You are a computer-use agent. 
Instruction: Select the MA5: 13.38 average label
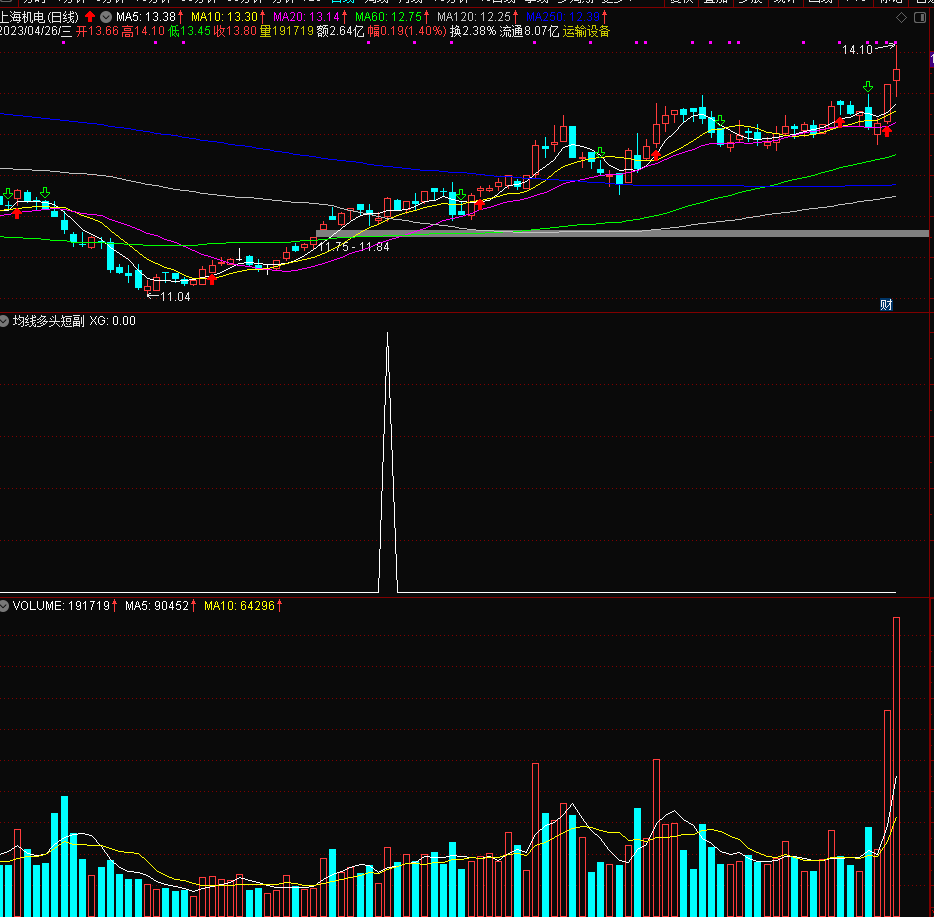pos(146,17)
